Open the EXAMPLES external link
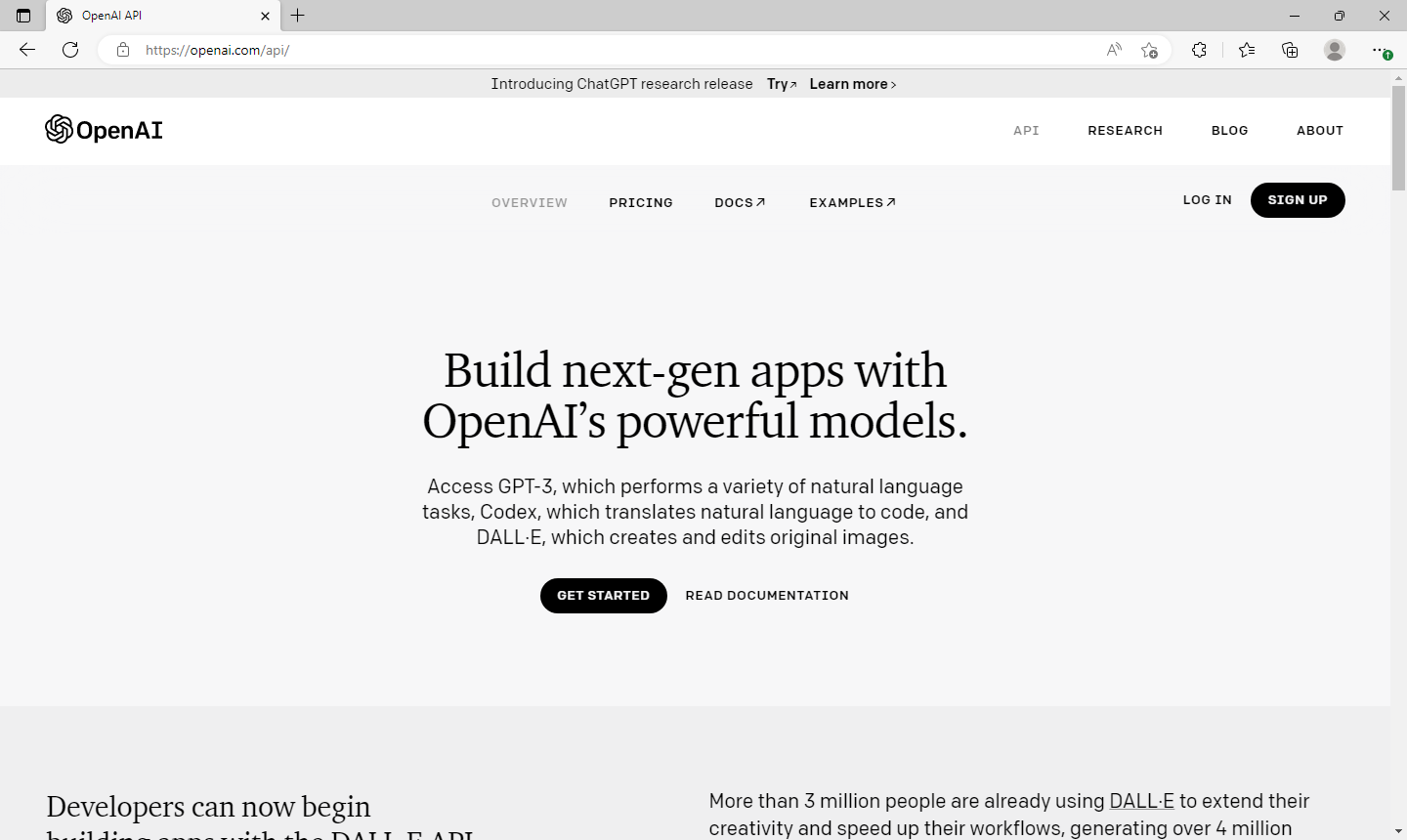 point(853,202)
